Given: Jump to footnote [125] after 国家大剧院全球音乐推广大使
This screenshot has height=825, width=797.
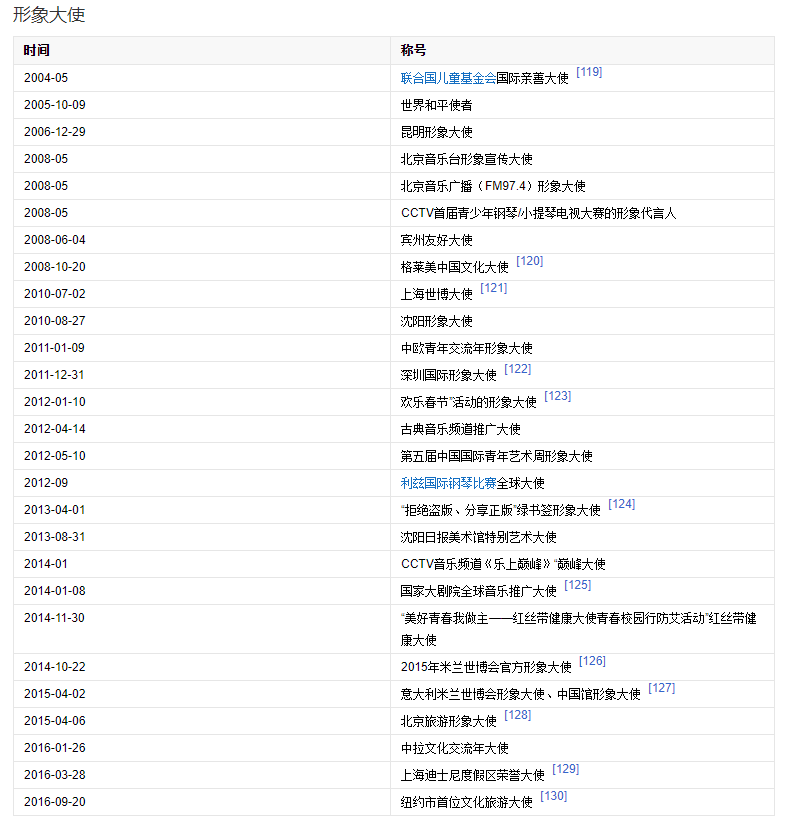Looking at the screenshot, I should [x=578, y=585].
